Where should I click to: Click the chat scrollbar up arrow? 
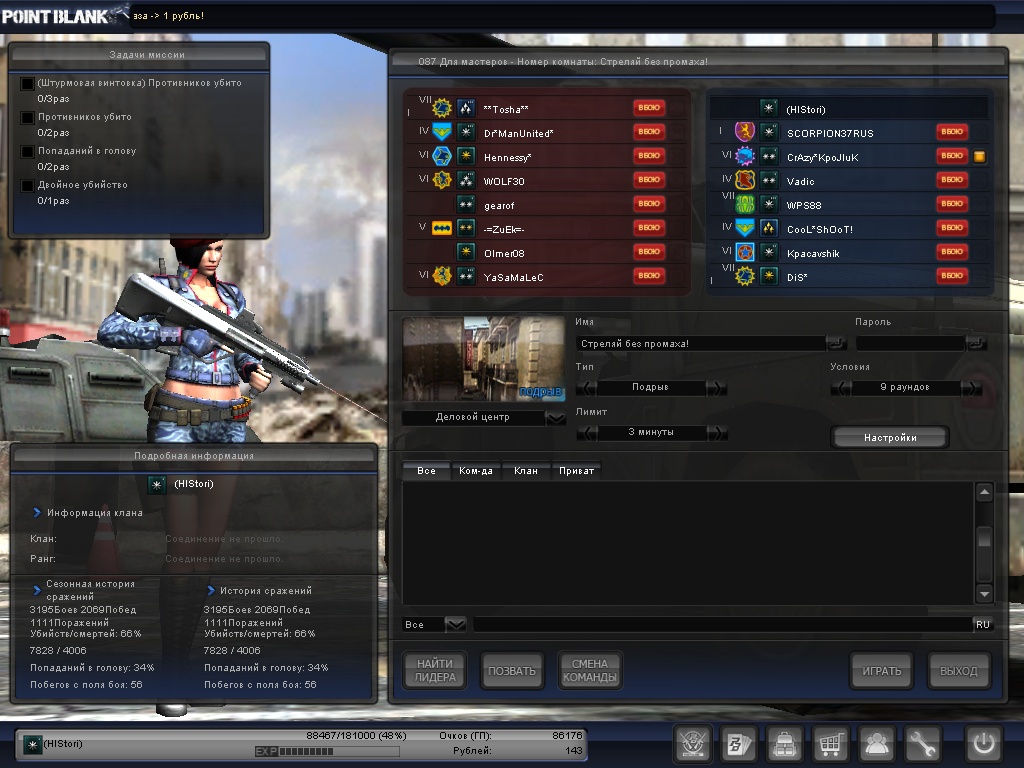pyautogui.click(x=984, y=492)
